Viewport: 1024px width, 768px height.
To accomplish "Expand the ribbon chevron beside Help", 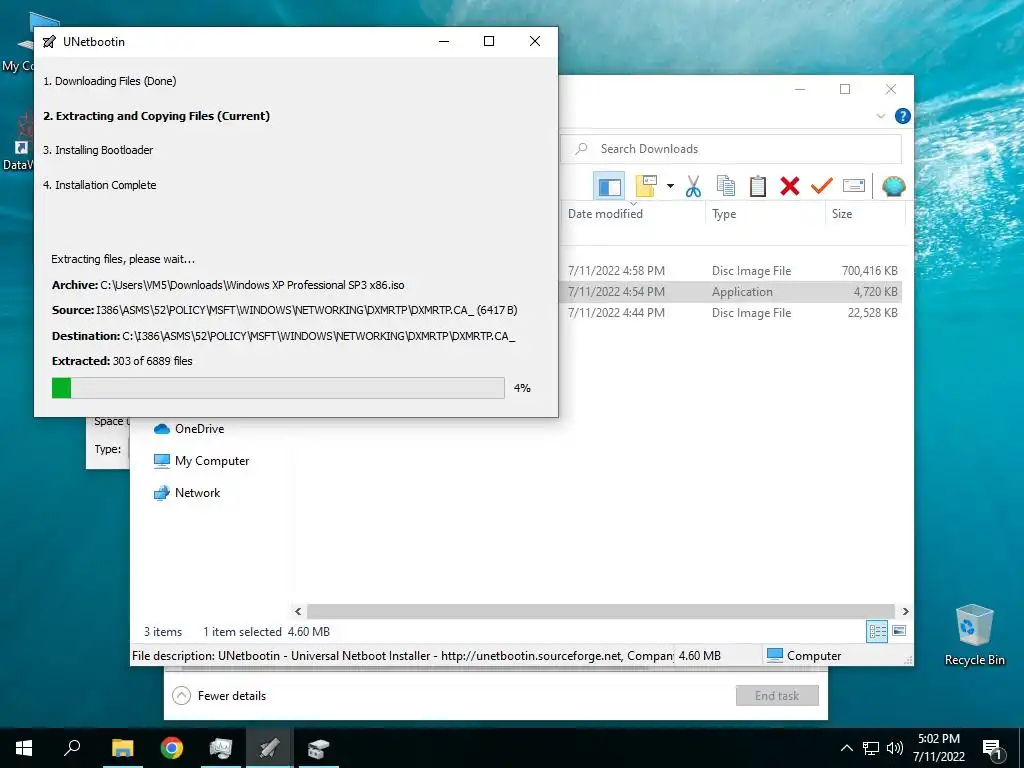I will pyautogui.click(x=880, y=116).
